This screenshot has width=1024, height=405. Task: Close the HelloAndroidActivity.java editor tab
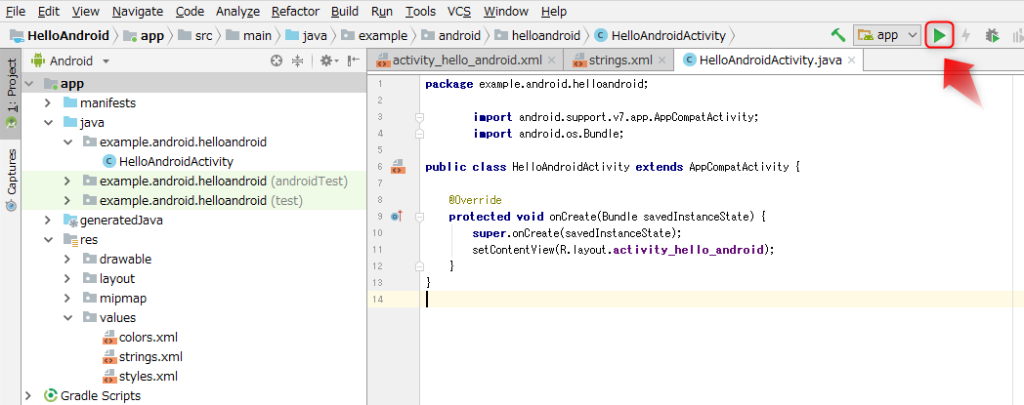(851, 61)
